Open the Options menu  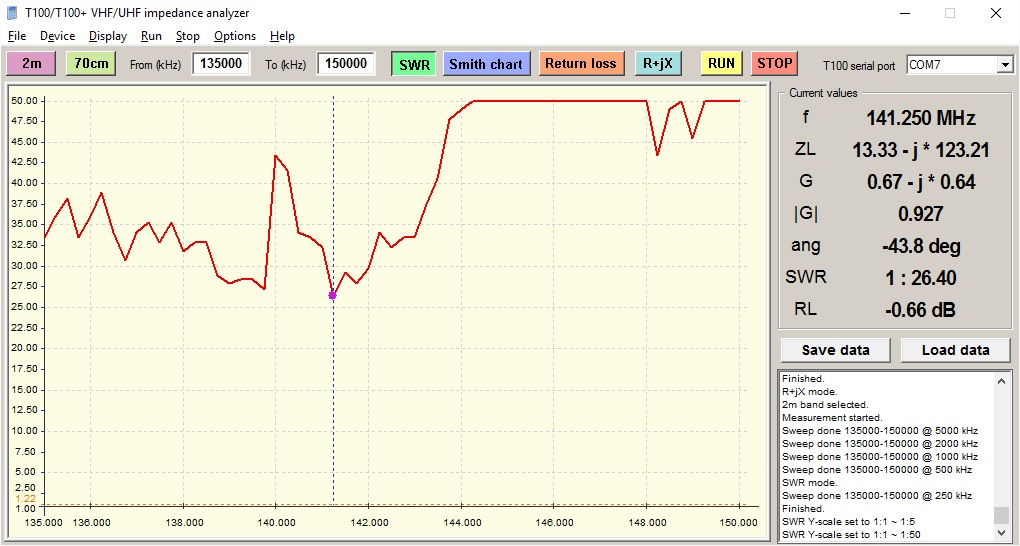(235, 36)
